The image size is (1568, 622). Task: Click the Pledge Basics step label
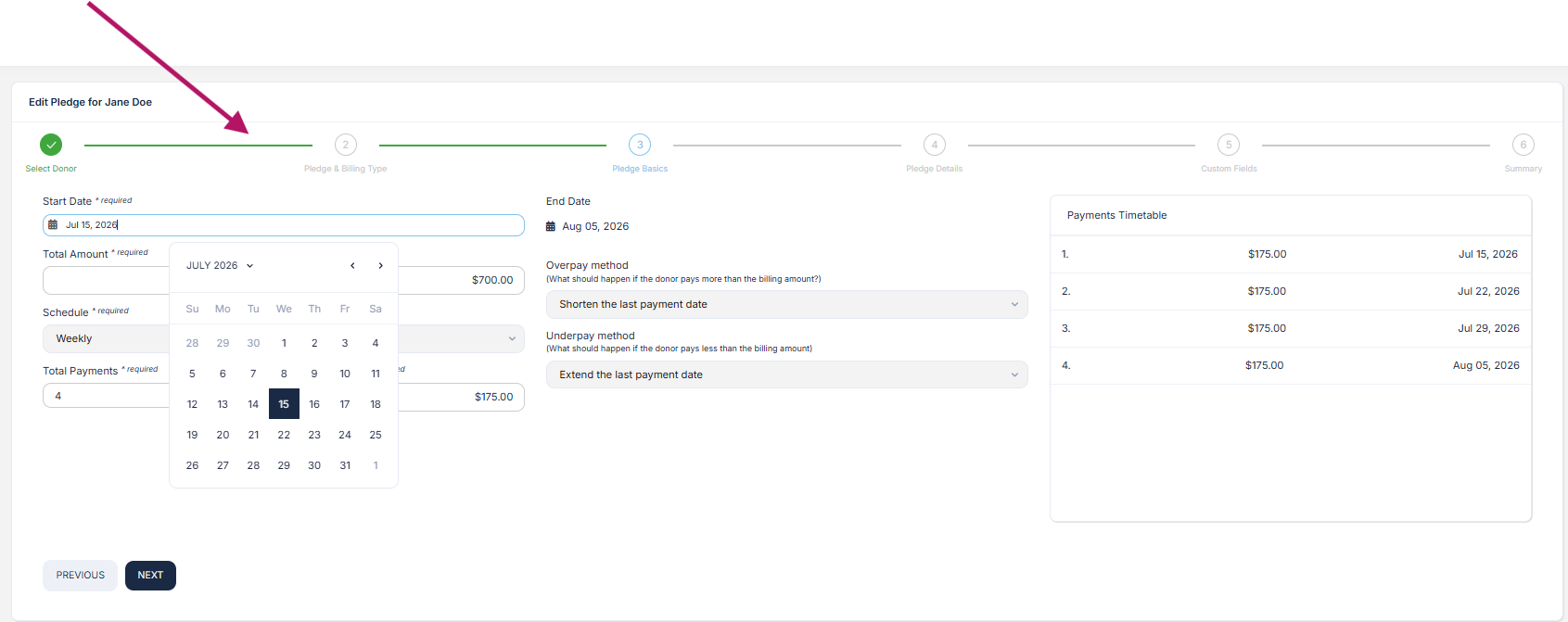coord(640,169)
